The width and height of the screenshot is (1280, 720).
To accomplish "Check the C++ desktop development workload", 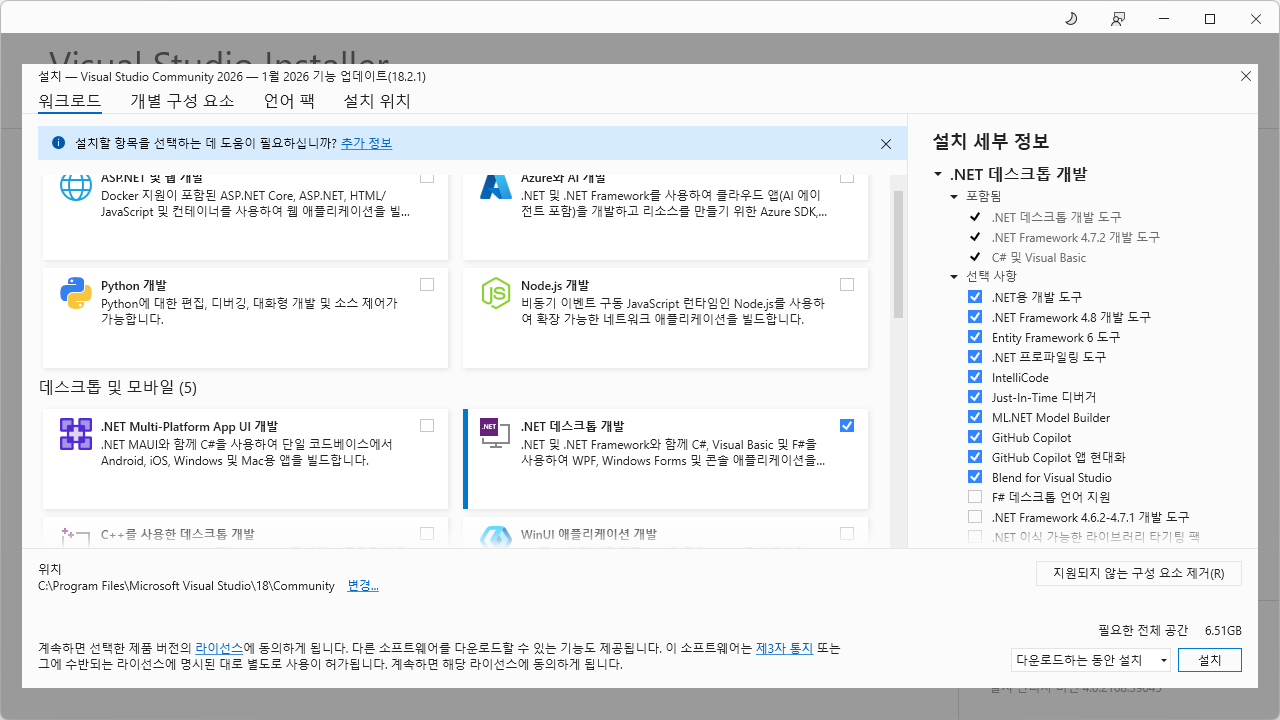I will point(427,533).
